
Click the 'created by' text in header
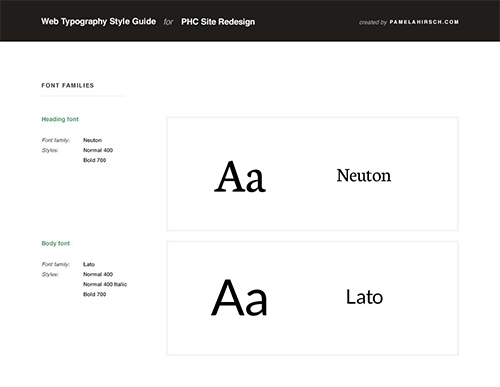[373, 22]
